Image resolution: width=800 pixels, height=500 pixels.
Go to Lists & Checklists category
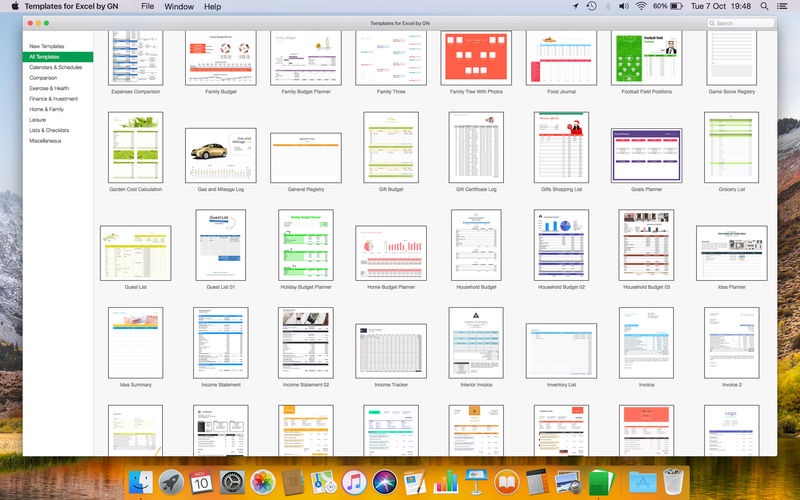pyautogui.click(x=51, y=130)
